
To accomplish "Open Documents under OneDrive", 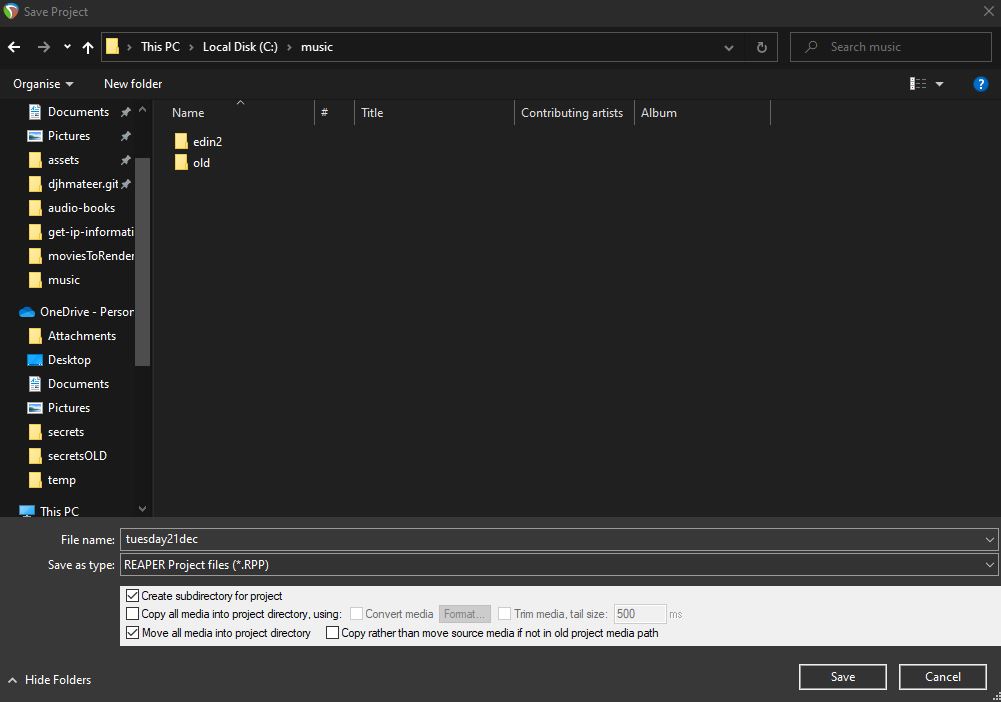I will click(78, 384).
